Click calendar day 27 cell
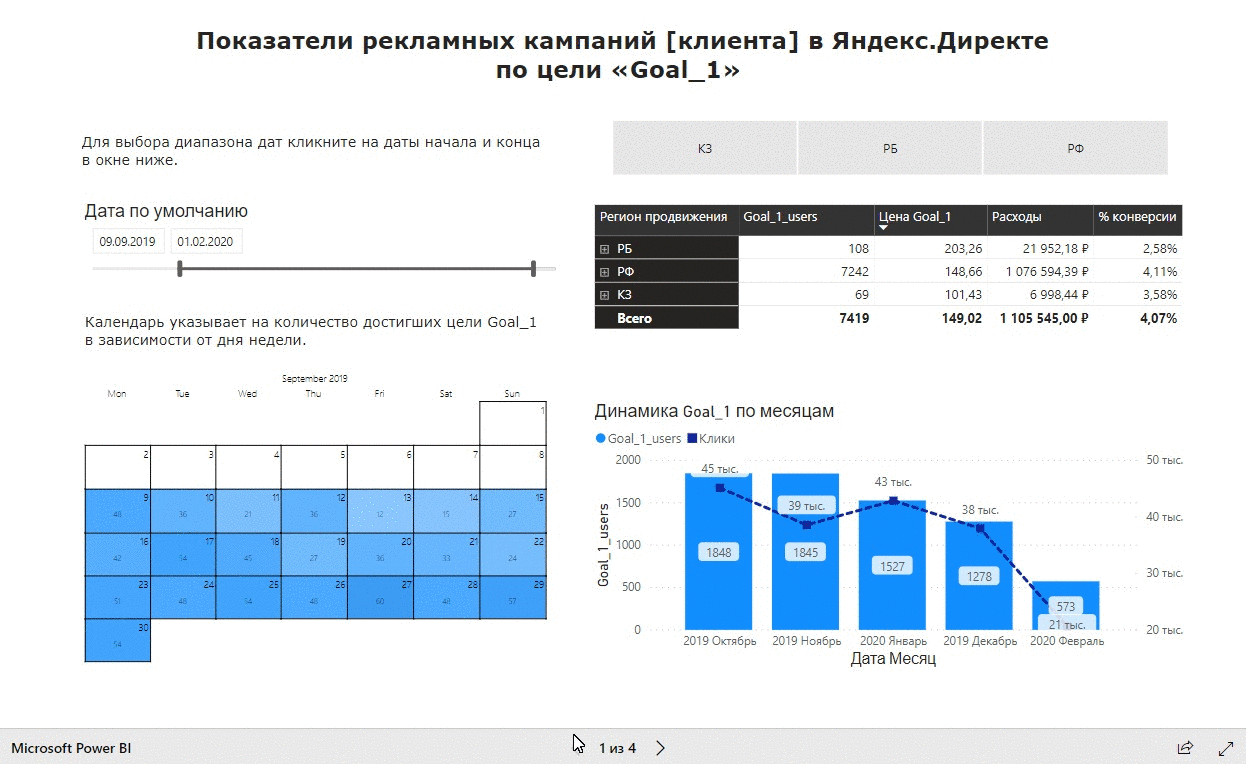Image resolution: width=1246 pixels, height=764 pixels. pos(381,597)
